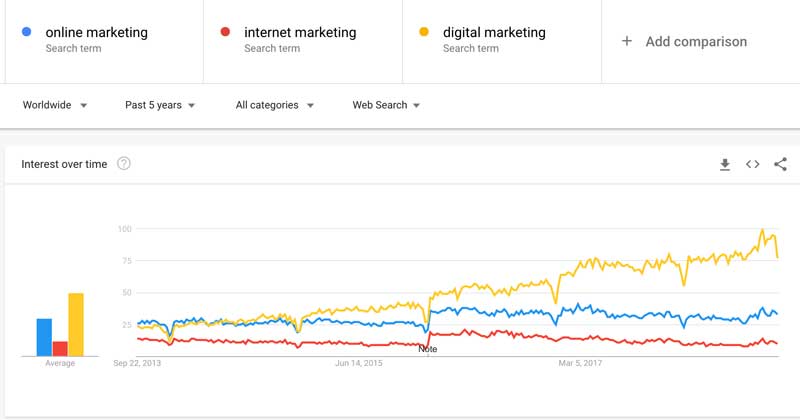
Task: Share the Interest over time chart
Action: [x=780, y=164]
